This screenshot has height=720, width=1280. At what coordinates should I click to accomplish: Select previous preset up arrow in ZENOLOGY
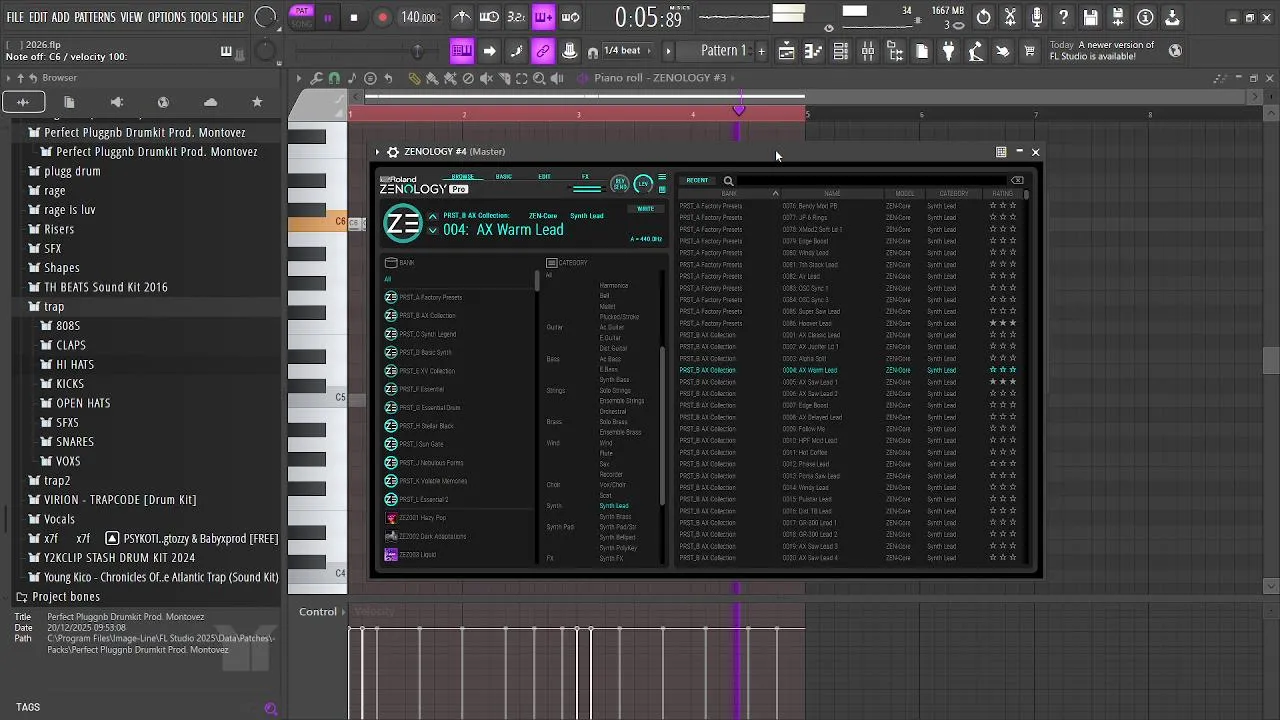coord(433,216)
